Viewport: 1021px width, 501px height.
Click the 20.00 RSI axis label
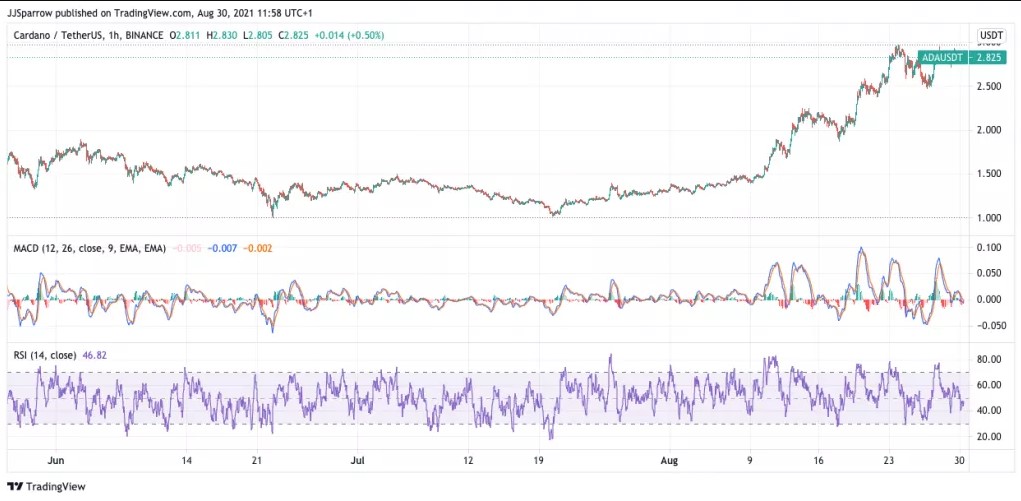pyautogui.click(x=988, y=437)
